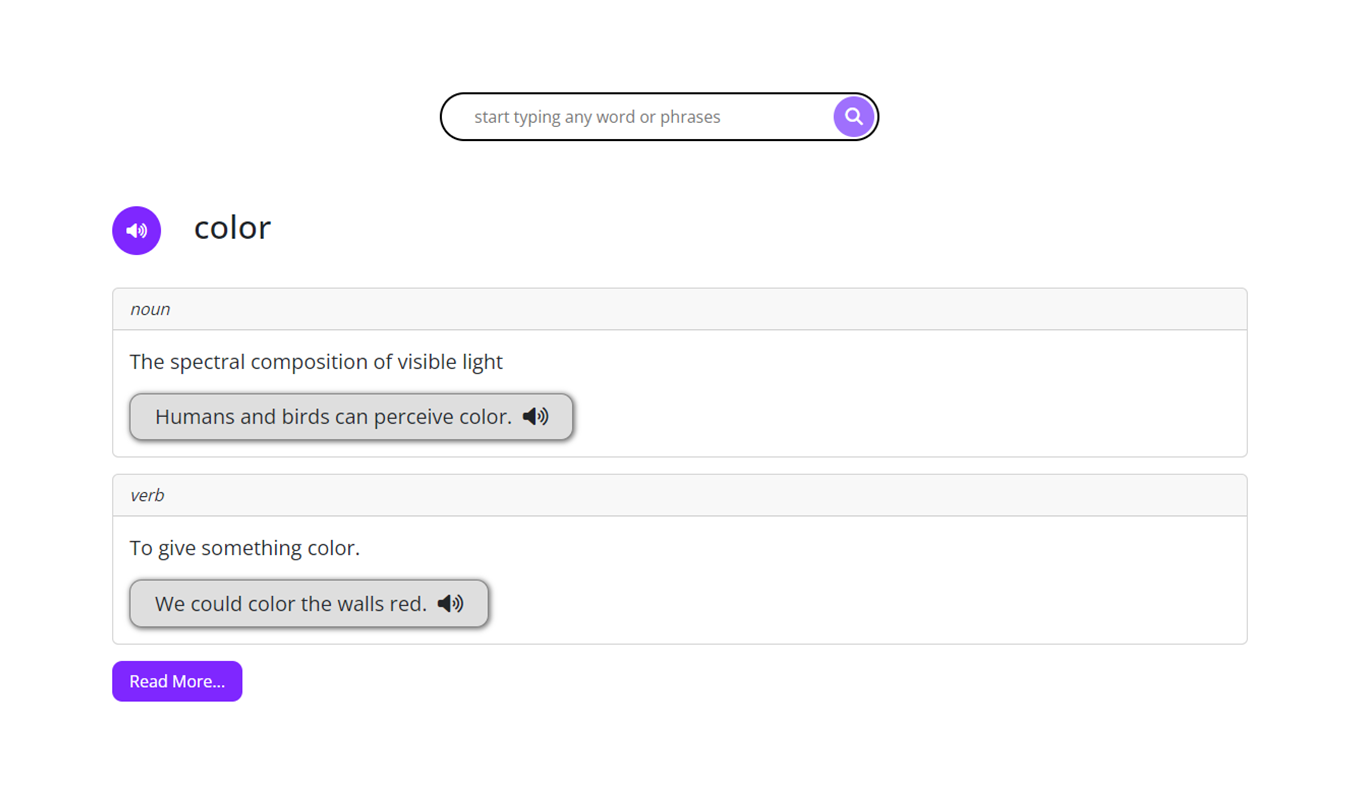Click speaker icon after 'walls red.' sentence
1360x800 pixels.
point(451,603)
